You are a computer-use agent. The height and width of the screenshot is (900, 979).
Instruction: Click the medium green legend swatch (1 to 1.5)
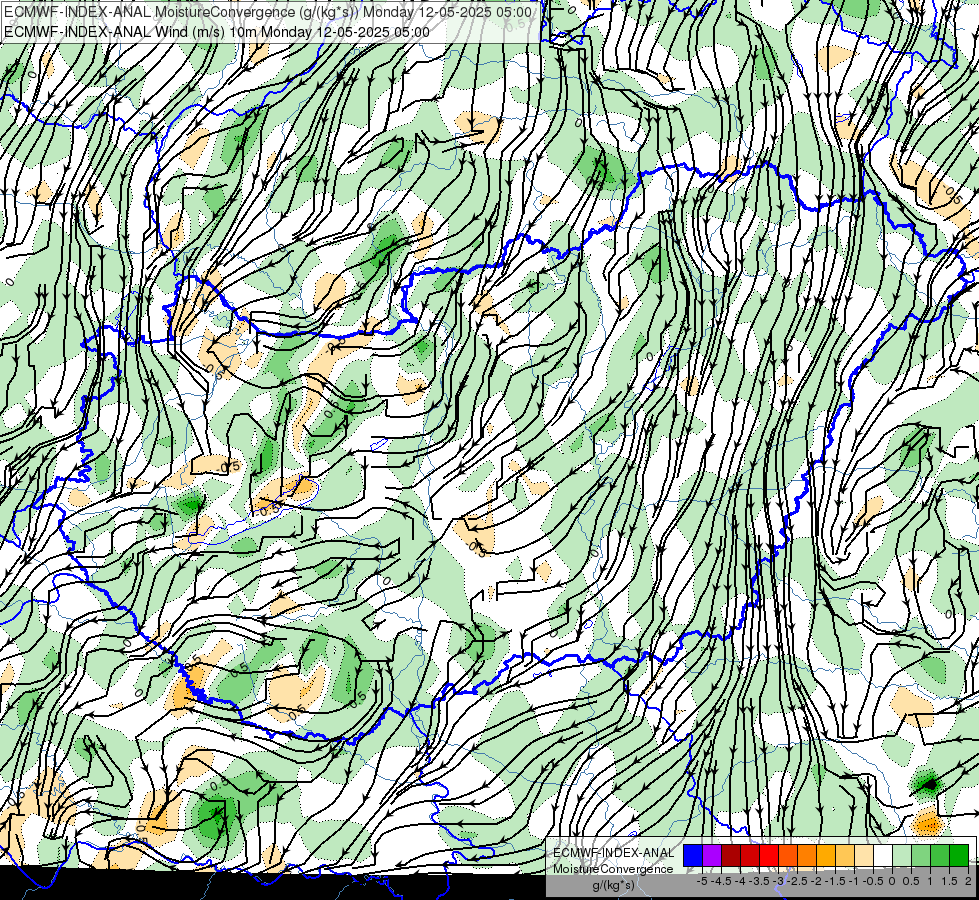tap(940, 855)
